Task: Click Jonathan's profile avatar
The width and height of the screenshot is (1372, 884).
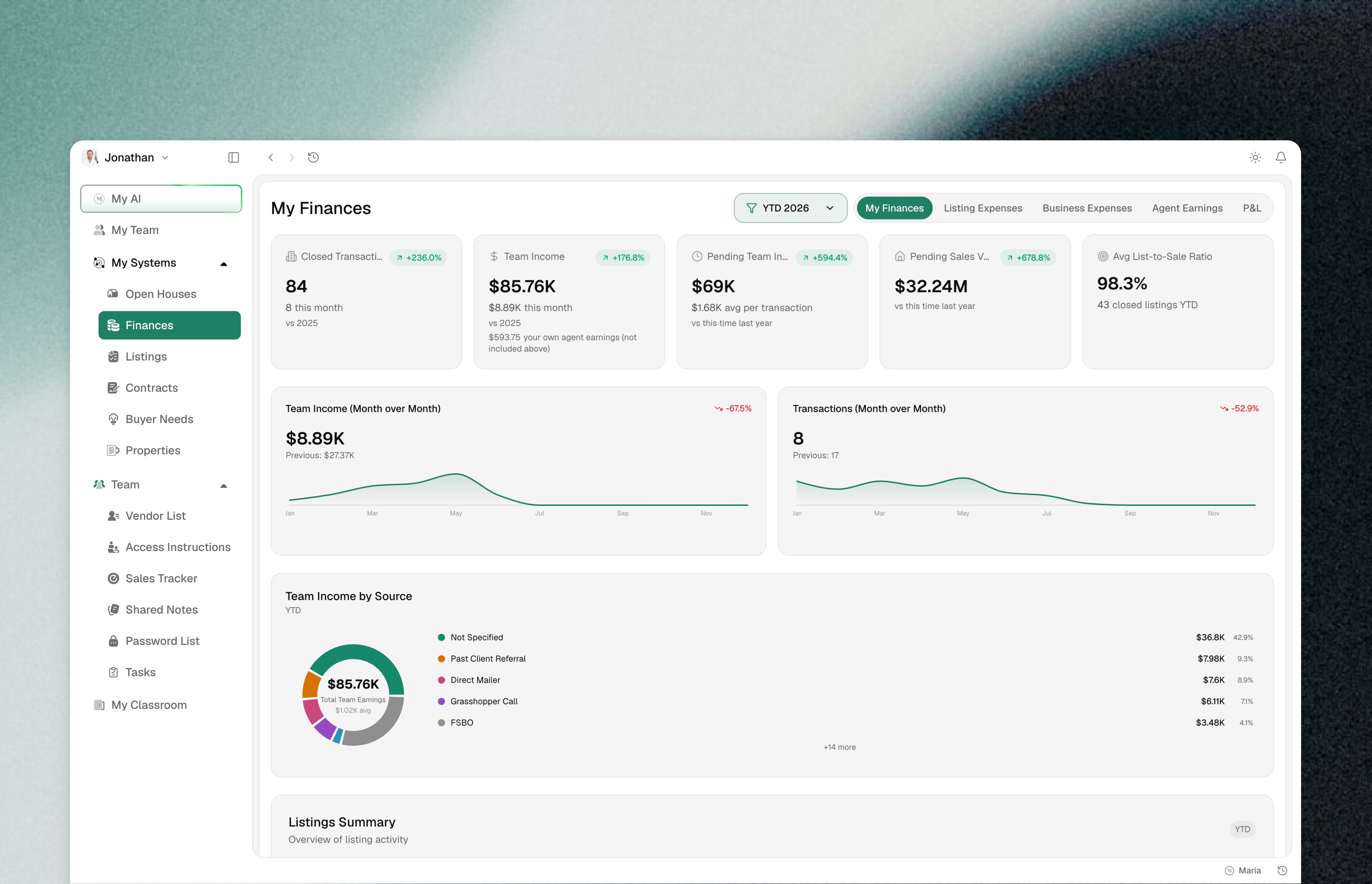Action: pos(90,157)
